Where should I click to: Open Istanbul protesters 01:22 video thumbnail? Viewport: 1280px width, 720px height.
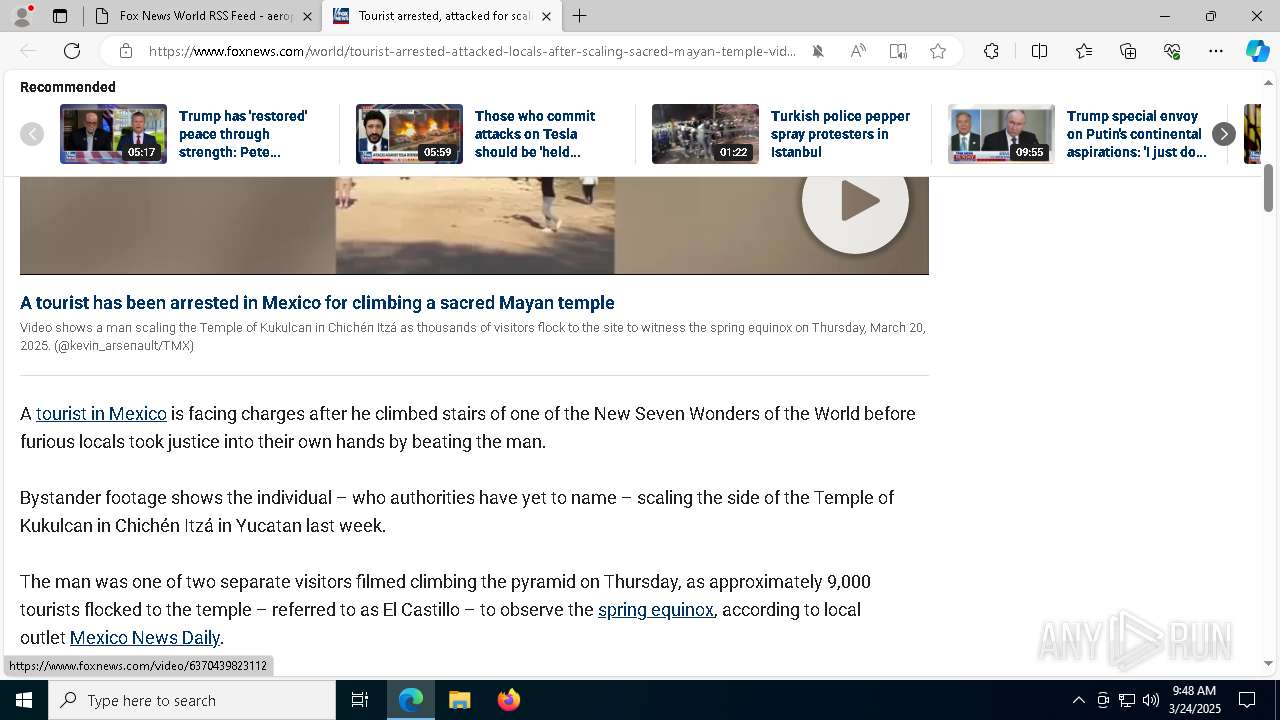click(705, 134)
